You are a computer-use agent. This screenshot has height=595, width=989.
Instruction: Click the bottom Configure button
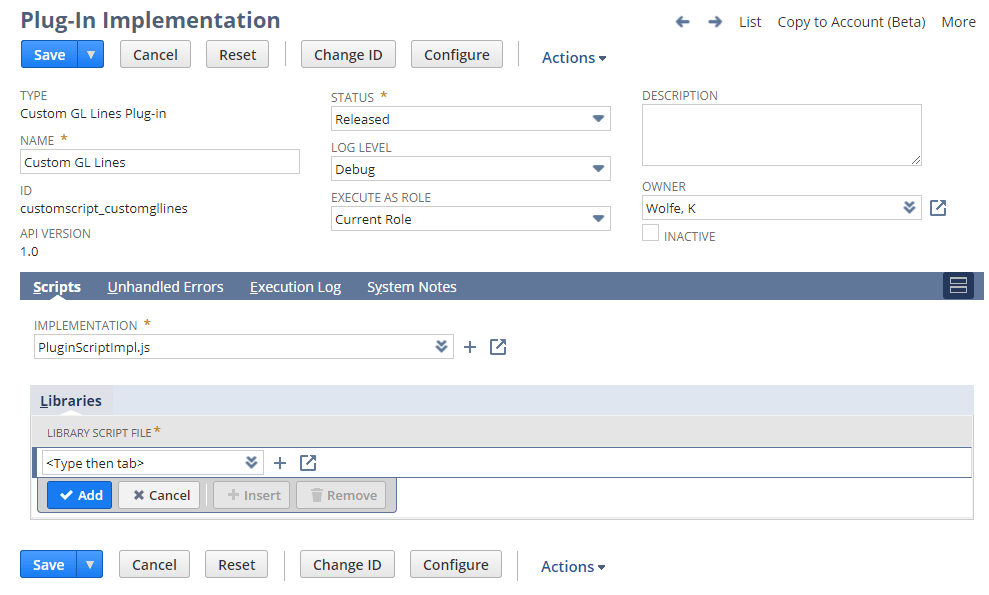(x=455, y=564)
